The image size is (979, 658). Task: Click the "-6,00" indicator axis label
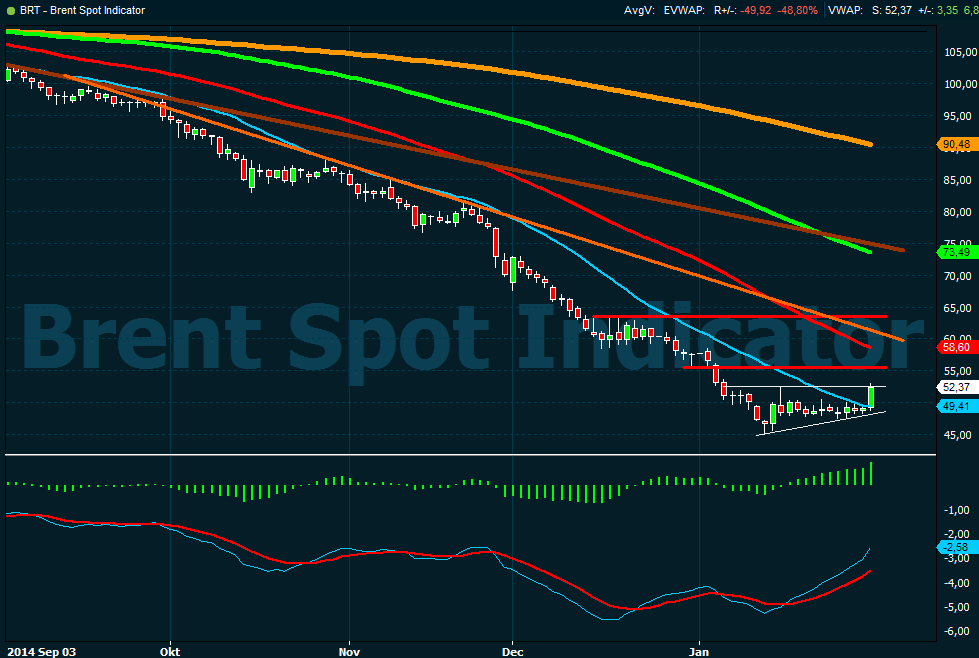957,631
